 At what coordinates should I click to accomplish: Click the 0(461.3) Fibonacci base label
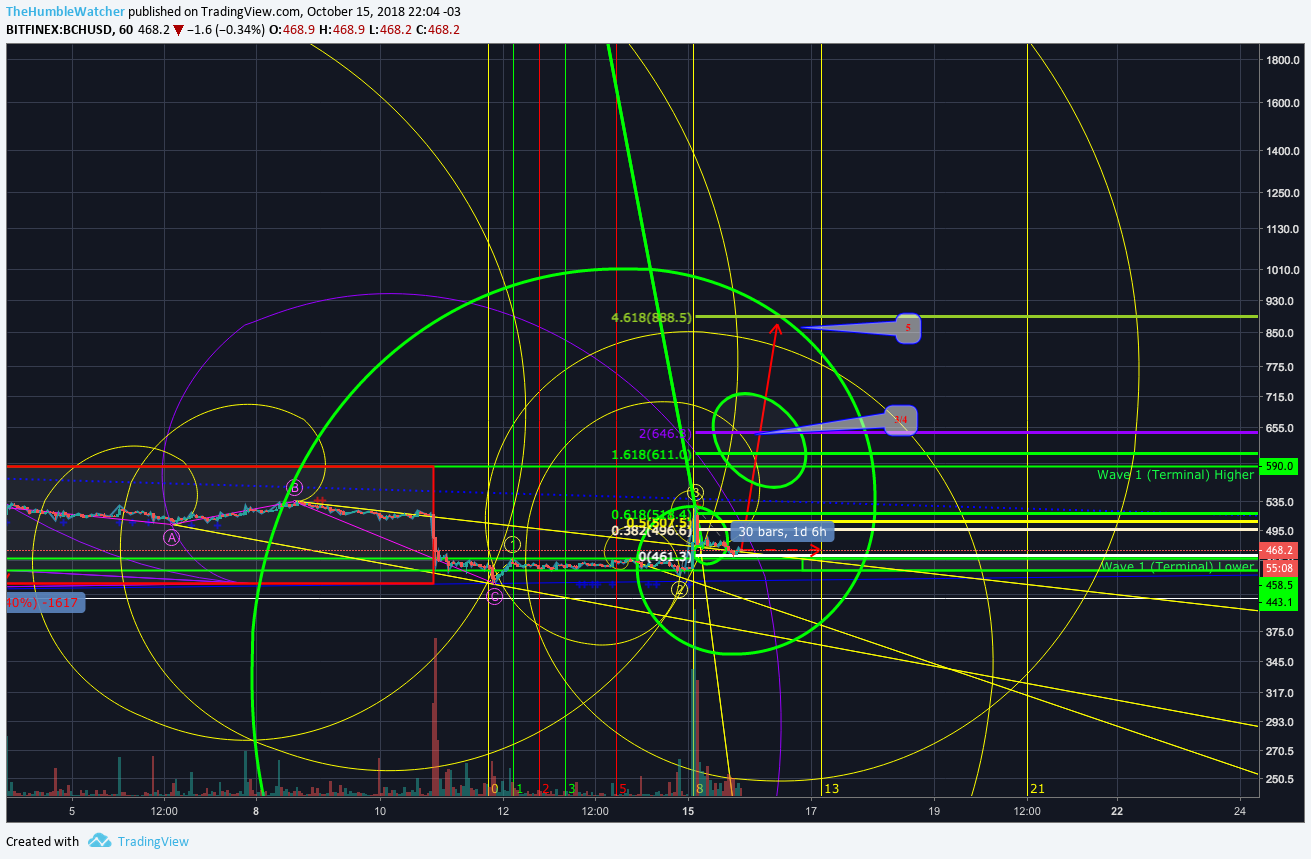click(x=665, y=556)
